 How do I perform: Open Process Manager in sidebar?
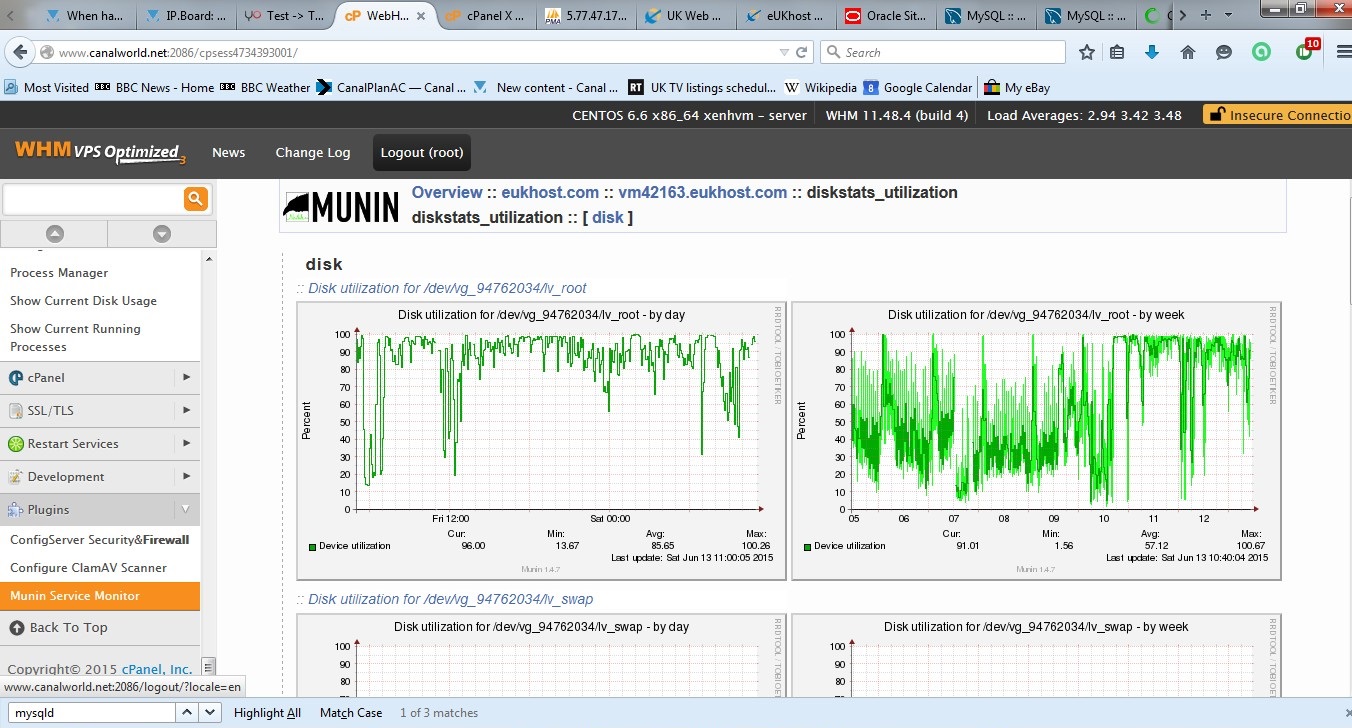pos(59,273)
